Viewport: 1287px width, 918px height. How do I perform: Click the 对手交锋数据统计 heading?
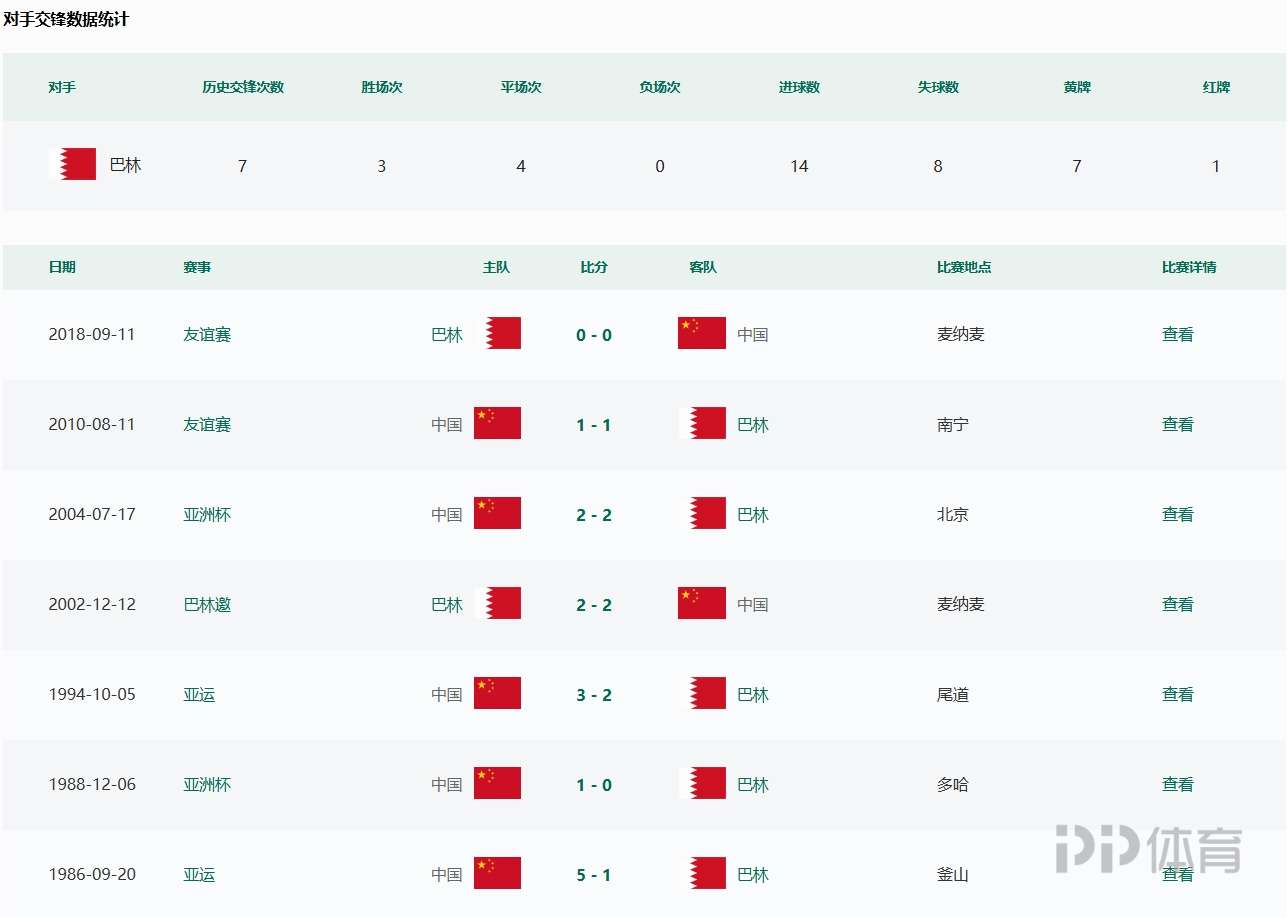(x=66, y=19)
